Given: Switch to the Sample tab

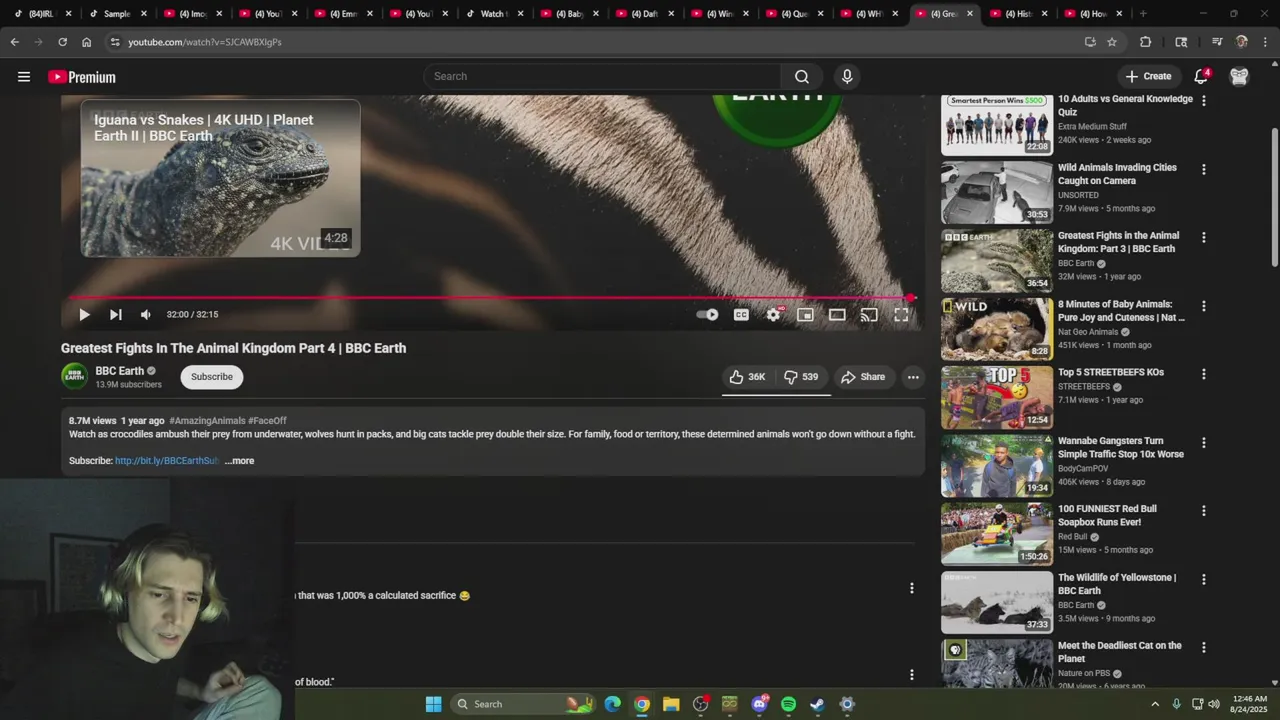Looking at the screenshot, I should (x=116, y=14).
